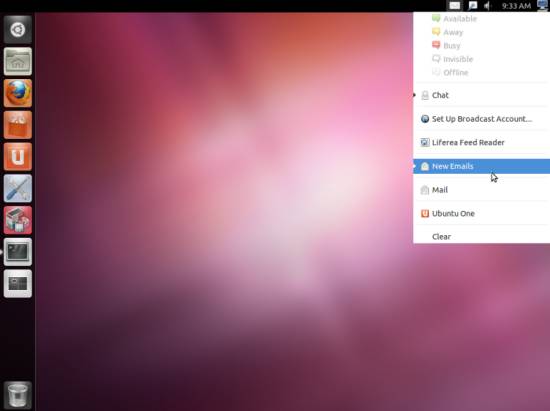
Task: Open Ubuntu One launcher icon
Action: pyautogui.click(x=18, y=156)
